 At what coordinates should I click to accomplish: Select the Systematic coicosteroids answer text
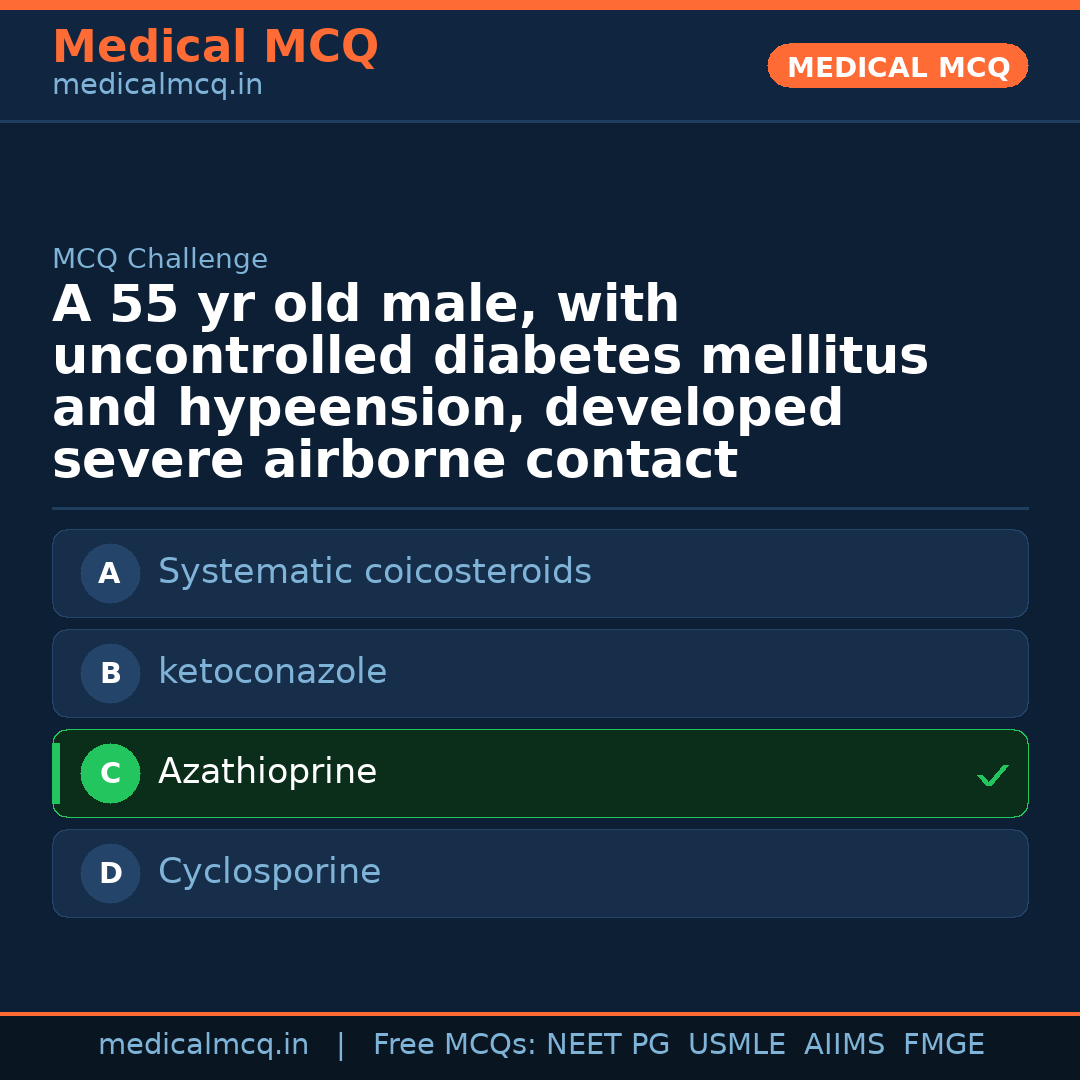pyautogui.click(x=374, y=572)
